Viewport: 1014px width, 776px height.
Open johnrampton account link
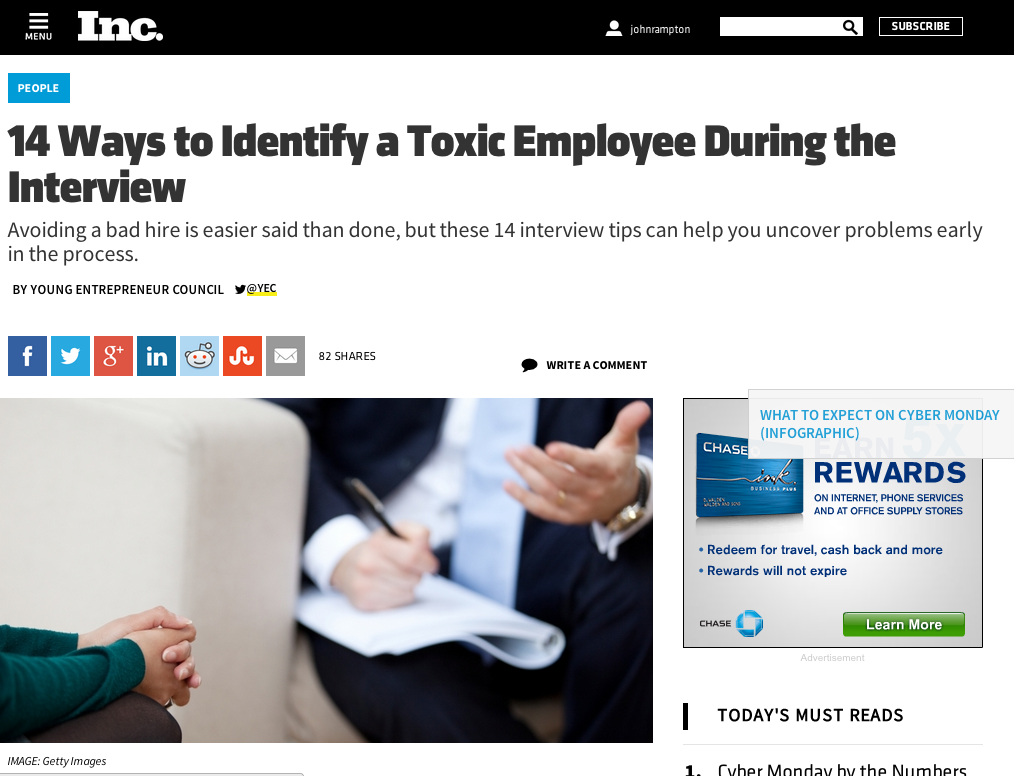tap(660, 29)
